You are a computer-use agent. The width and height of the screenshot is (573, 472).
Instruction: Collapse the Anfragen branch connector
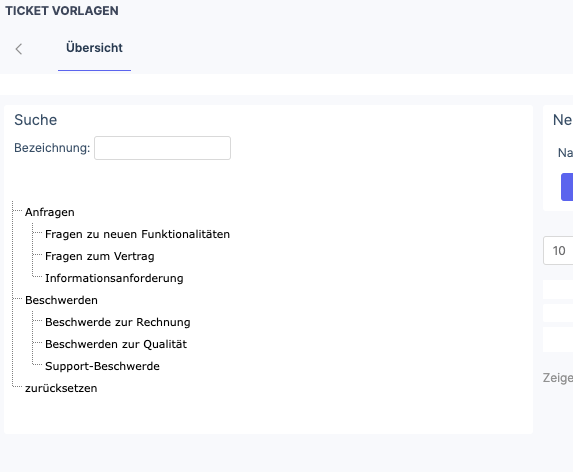click(18, 211)
